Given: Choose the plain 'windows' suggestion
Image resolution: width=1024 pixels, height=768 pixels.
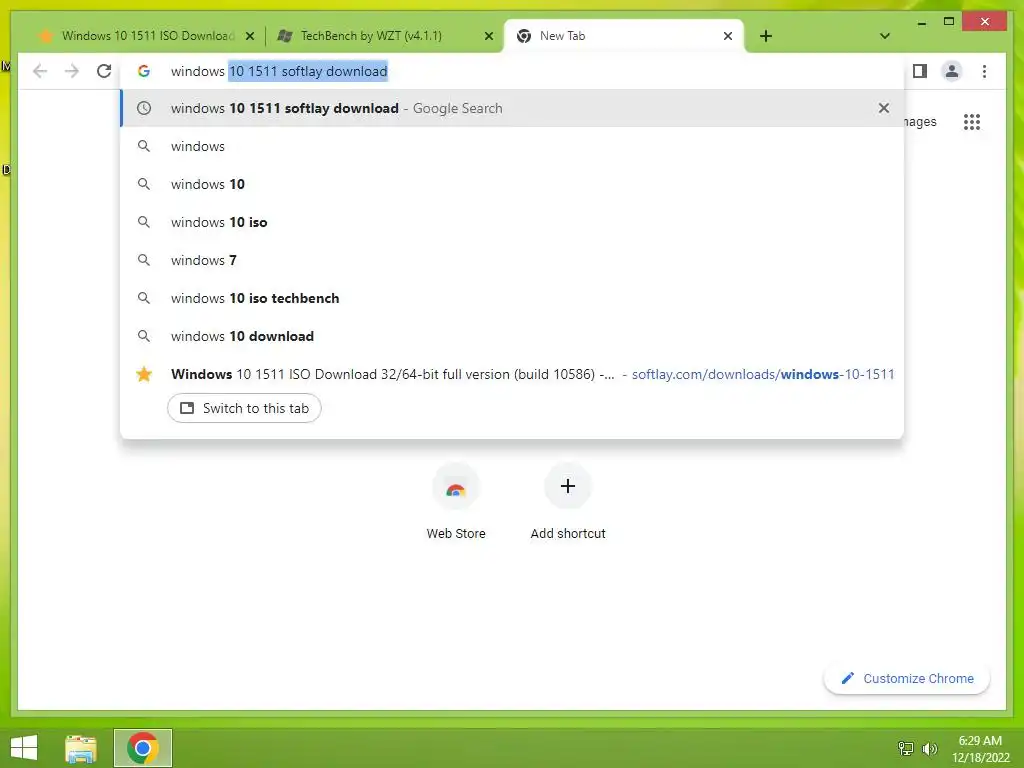Looking at the screenshot, I should pyautogui.click(x=512, y=146).
